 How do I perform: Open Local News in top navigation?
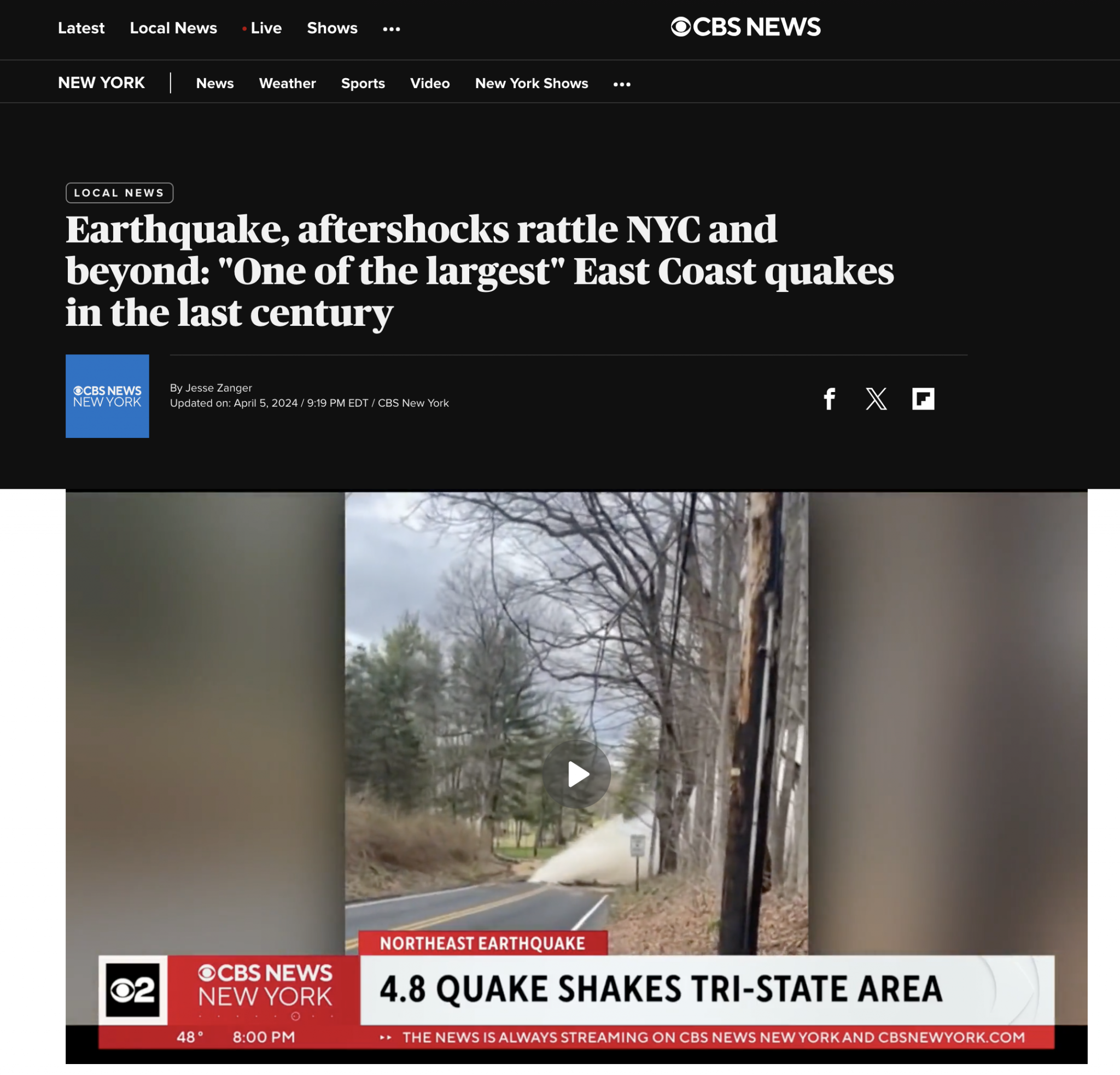[173, 28]
